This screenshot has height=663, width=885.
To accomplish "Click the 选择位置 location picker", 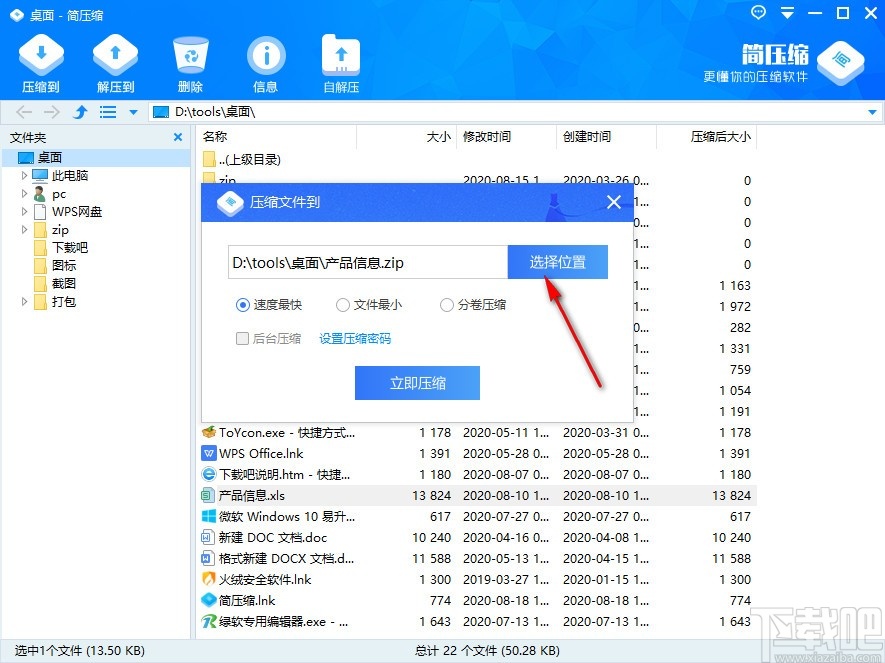I will pos(557,261).
